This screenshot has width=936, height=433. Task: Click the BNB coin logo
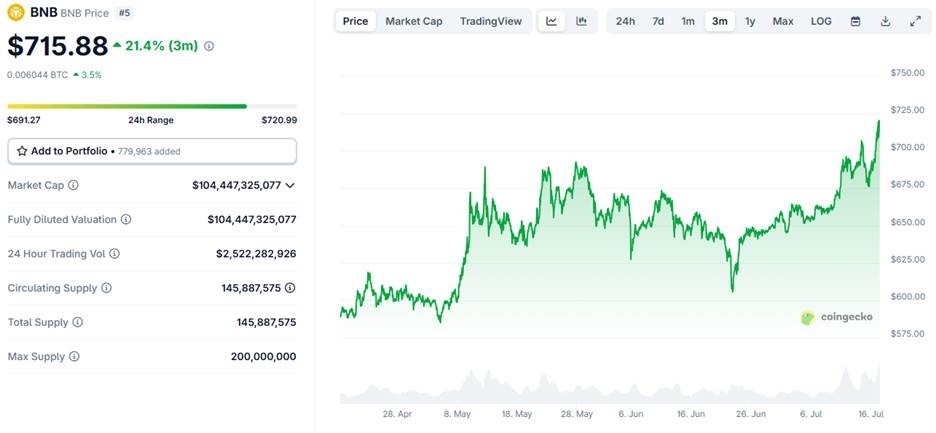[x=16, y=13]
